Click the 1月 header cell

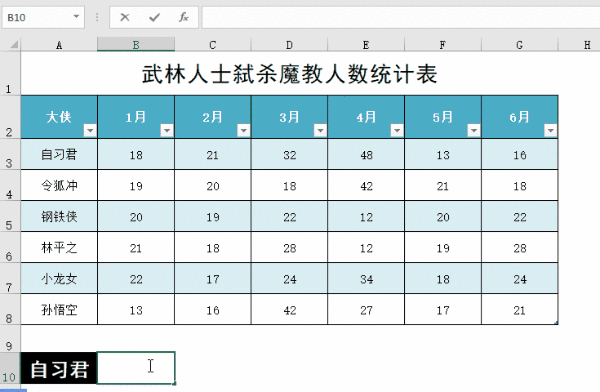pyautogui.click(x=136, y=117)
